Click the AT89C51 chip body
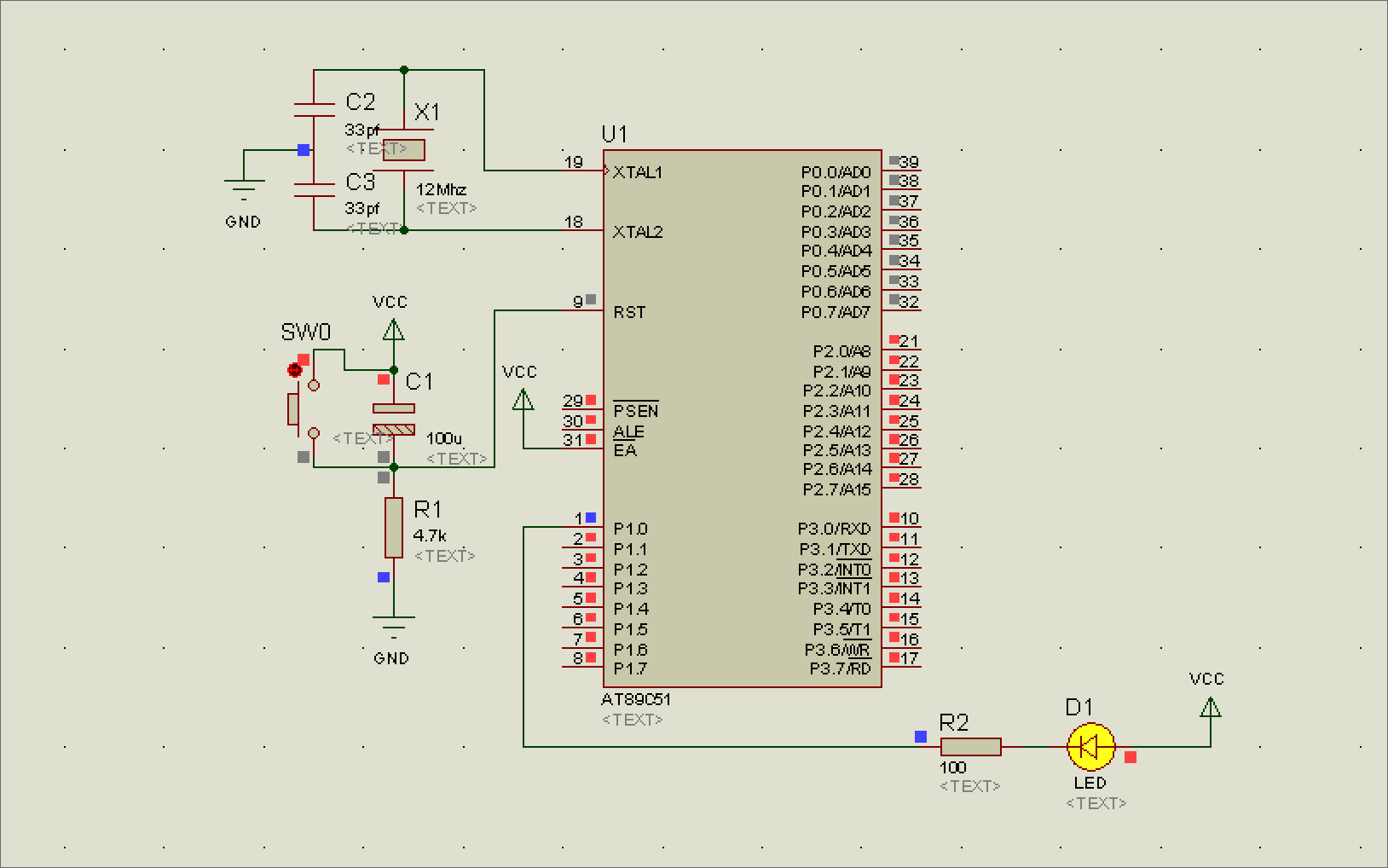This screenshot has height=868, width=1388. (x=742, y=419)
